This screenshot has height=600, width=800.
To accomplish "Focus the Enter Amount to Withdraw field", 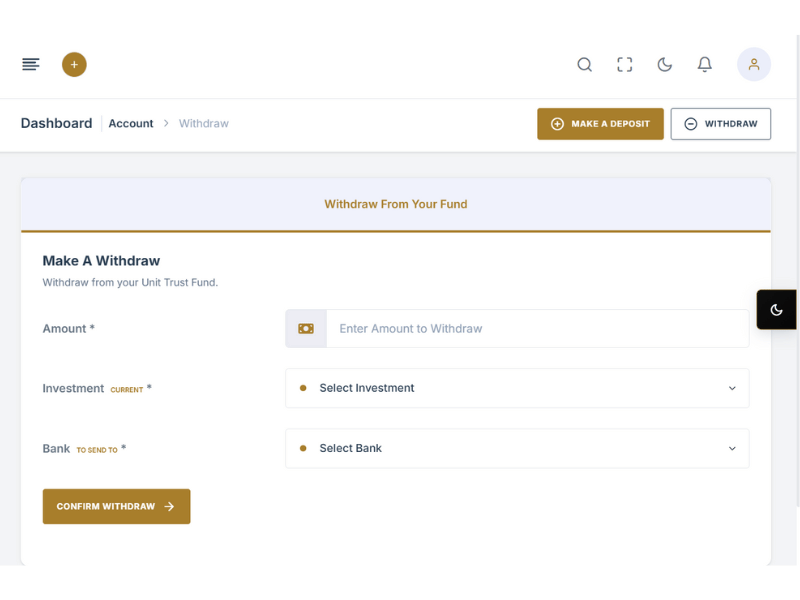I will click(x=537, y=328).
